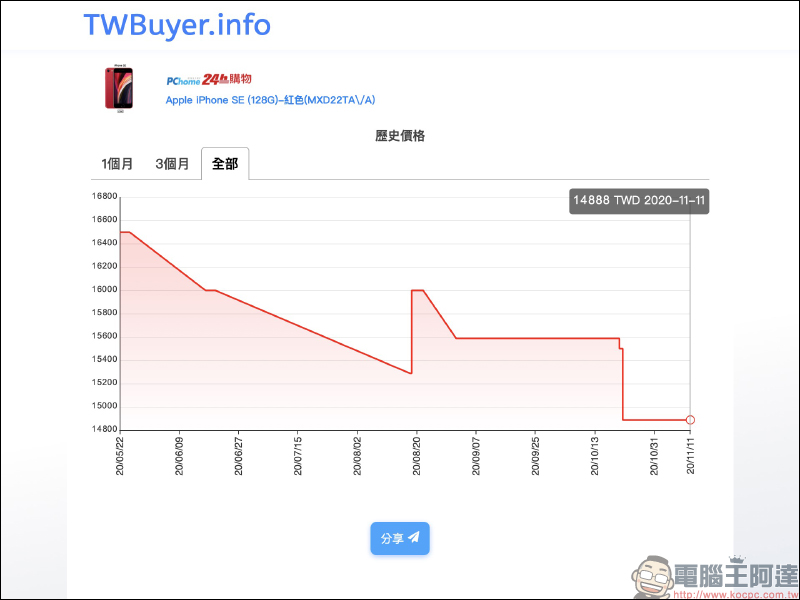Click the 歷史價格 chart heading
This screenshot has height=600, width=800.
coord(400,136)
